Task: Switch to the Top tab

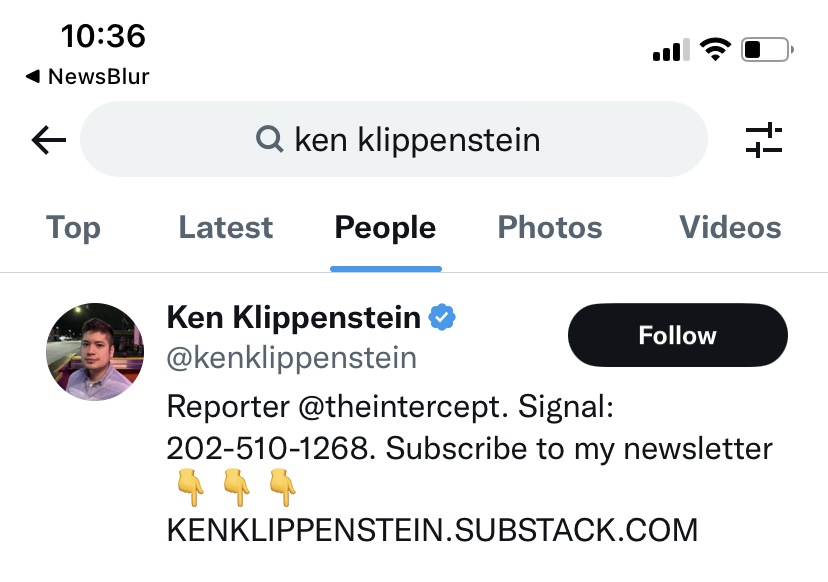Action: (73, 228)
